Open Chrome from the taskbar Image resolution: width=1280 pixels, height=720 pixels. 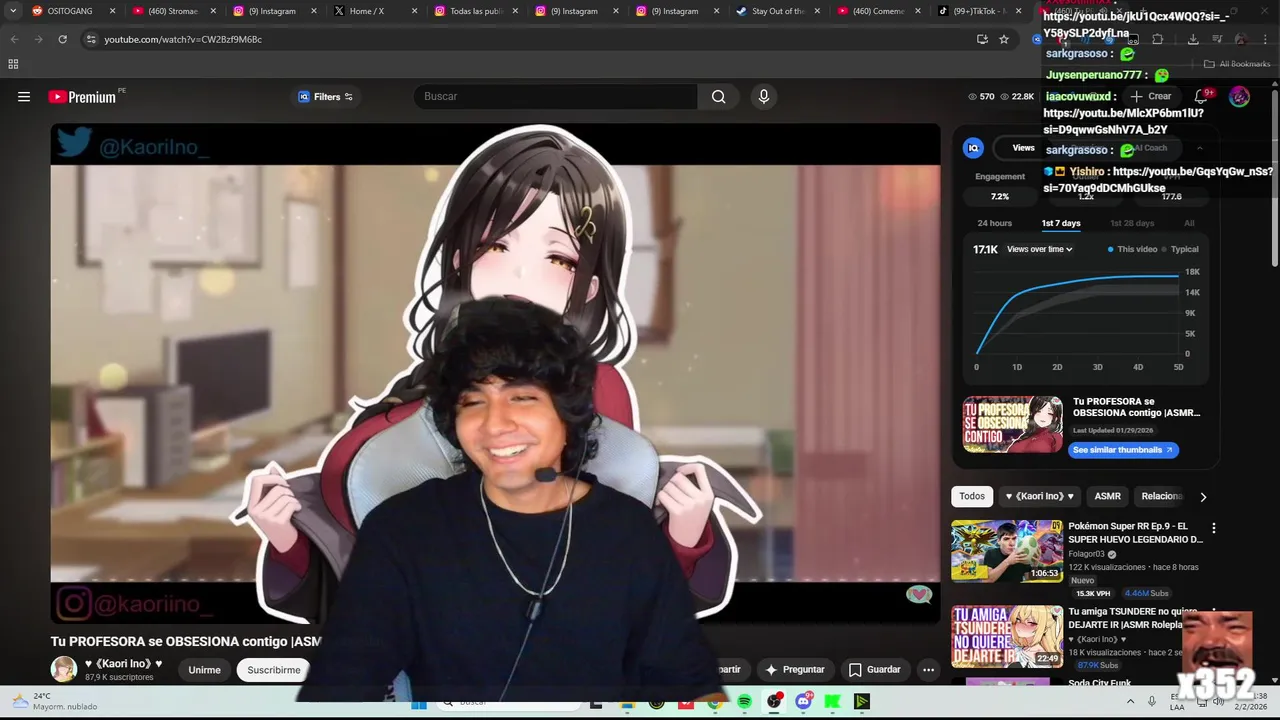coord(714,702)
